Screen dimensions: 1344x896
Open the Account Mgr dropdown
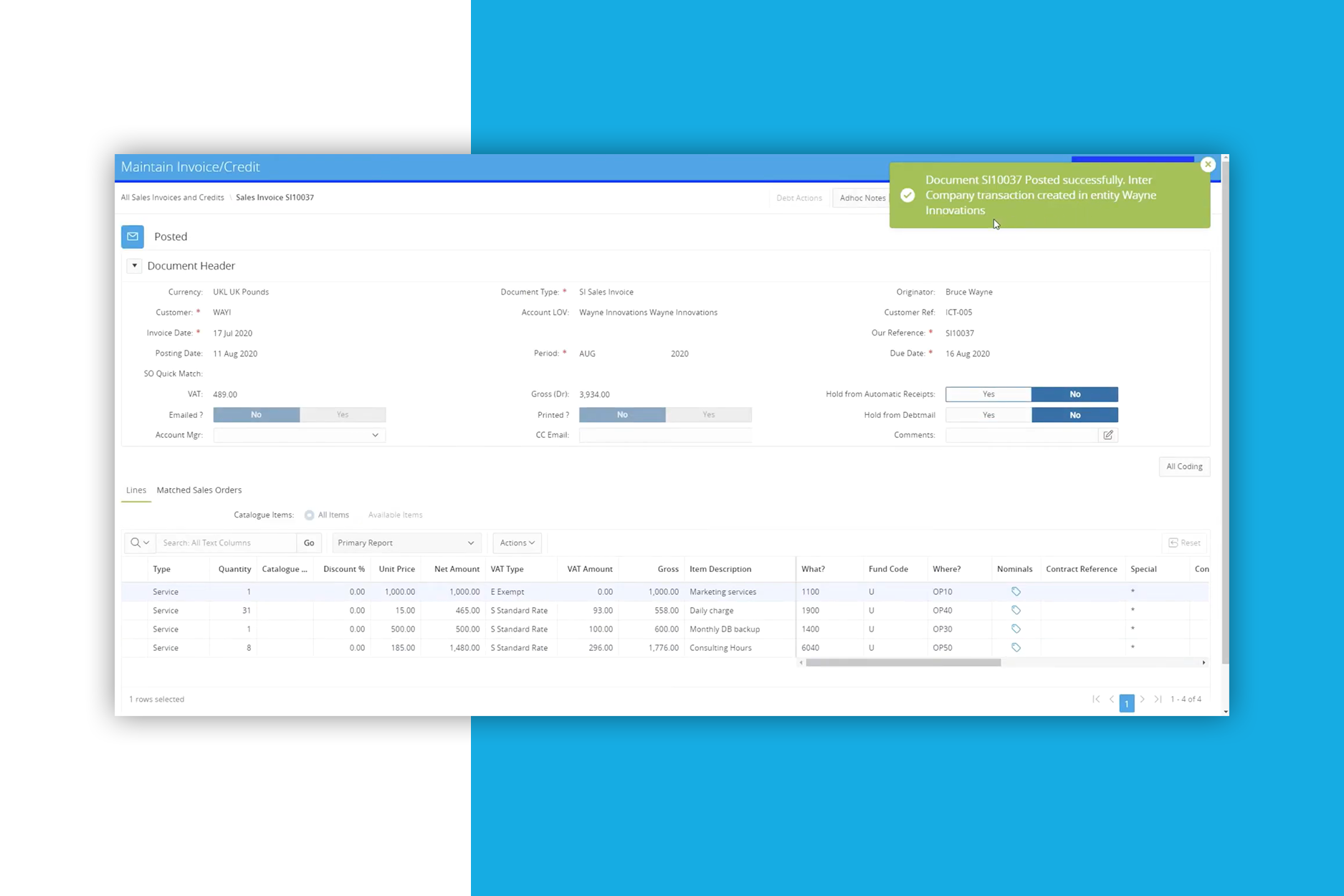coord(299,435)
